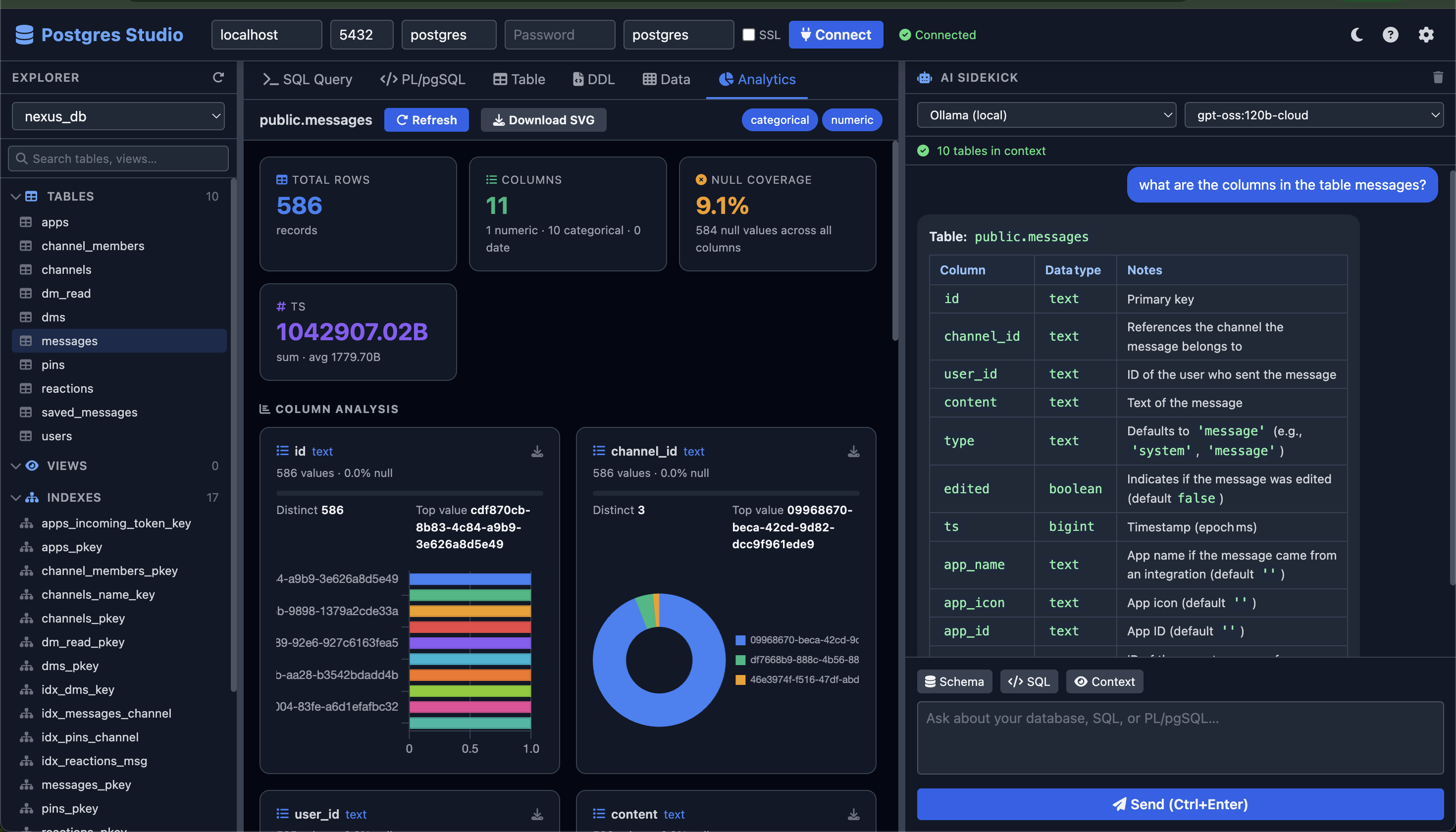1456x832 pixels.
Task: Select the channel_members table
Action: point(119,246)
